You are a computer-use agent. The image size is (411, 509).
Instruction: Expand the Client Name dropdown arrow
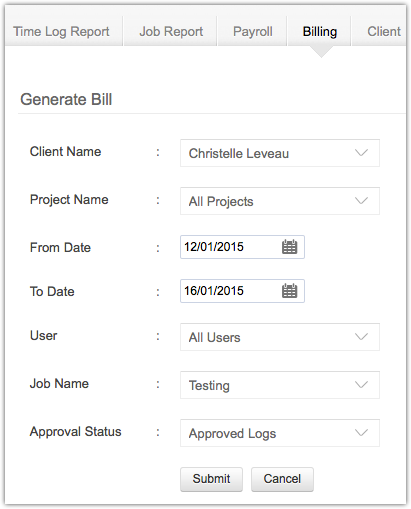[361, 153]
